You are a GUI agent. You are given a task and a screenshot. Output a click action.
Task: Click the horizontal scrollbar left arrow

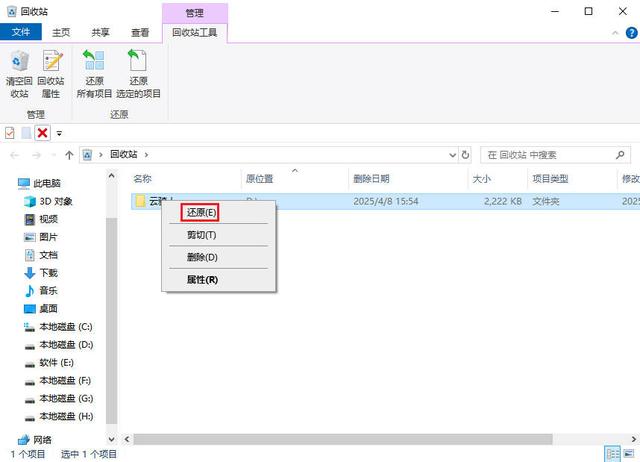point(127,439)
